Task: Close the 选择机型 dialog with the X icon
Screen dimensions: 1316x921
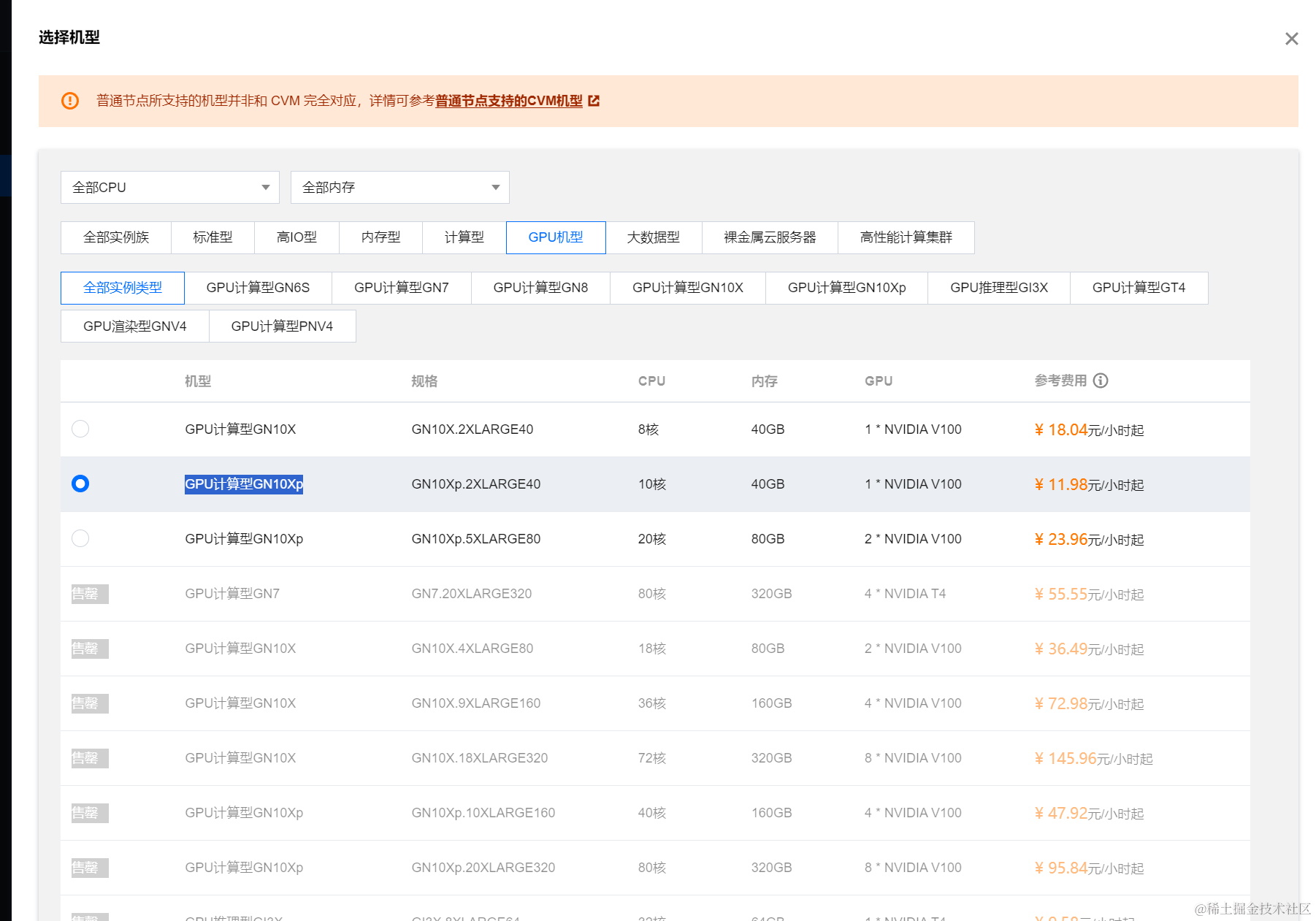Action: tap(1291, 39)
